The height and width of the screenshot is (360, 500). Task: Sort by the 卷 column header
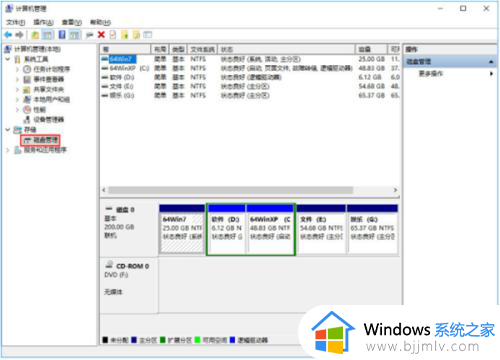pos(125,49)
